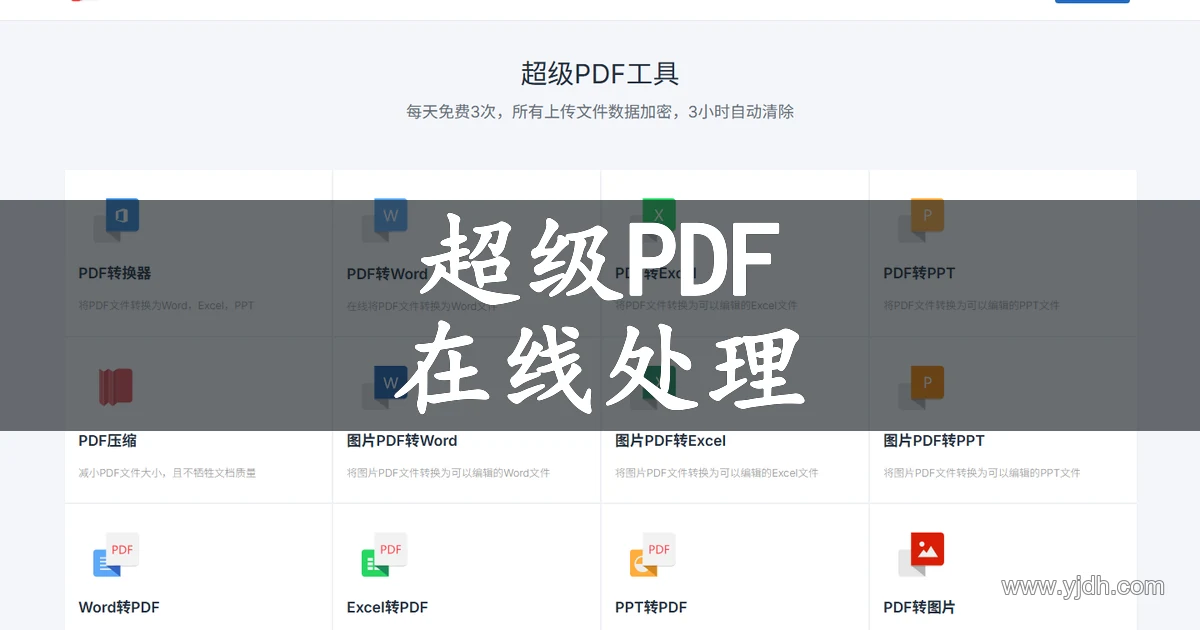
Task: Open the PDF转换器 tool icon
Action: click(x=116, y=221)
